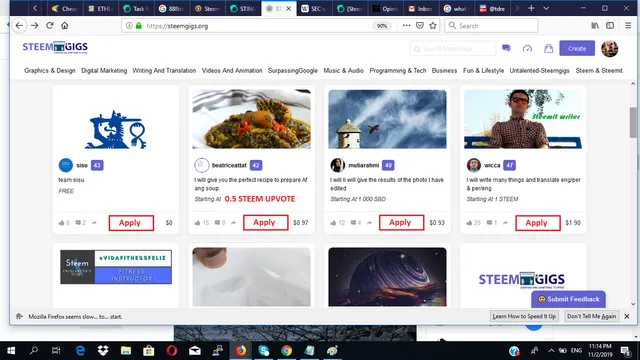Reload the page in Firefox
The height and width of the screenshot is (360, 640).
coord(50,25)
